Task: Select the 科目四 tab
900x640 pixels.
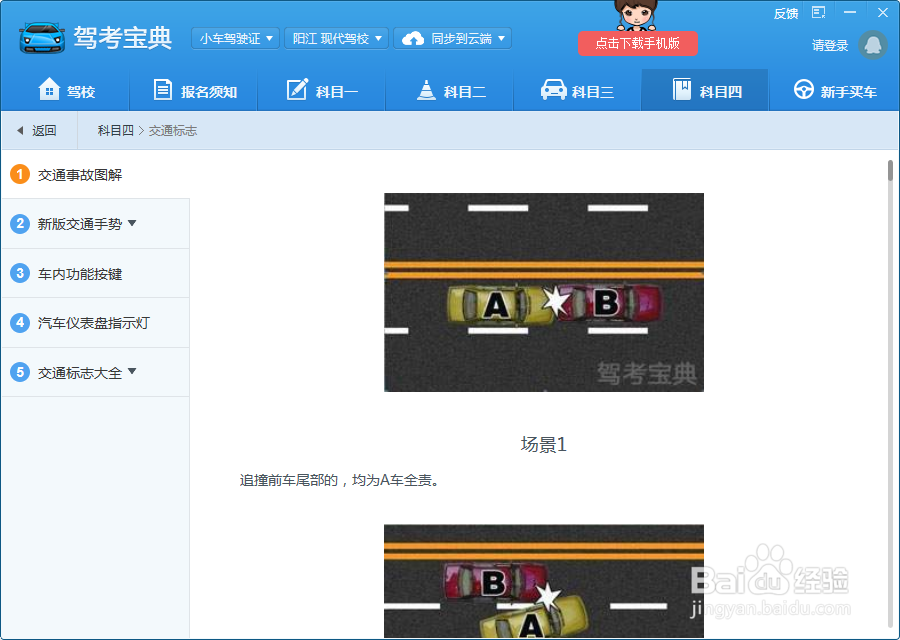Action: tap(705, 90)
